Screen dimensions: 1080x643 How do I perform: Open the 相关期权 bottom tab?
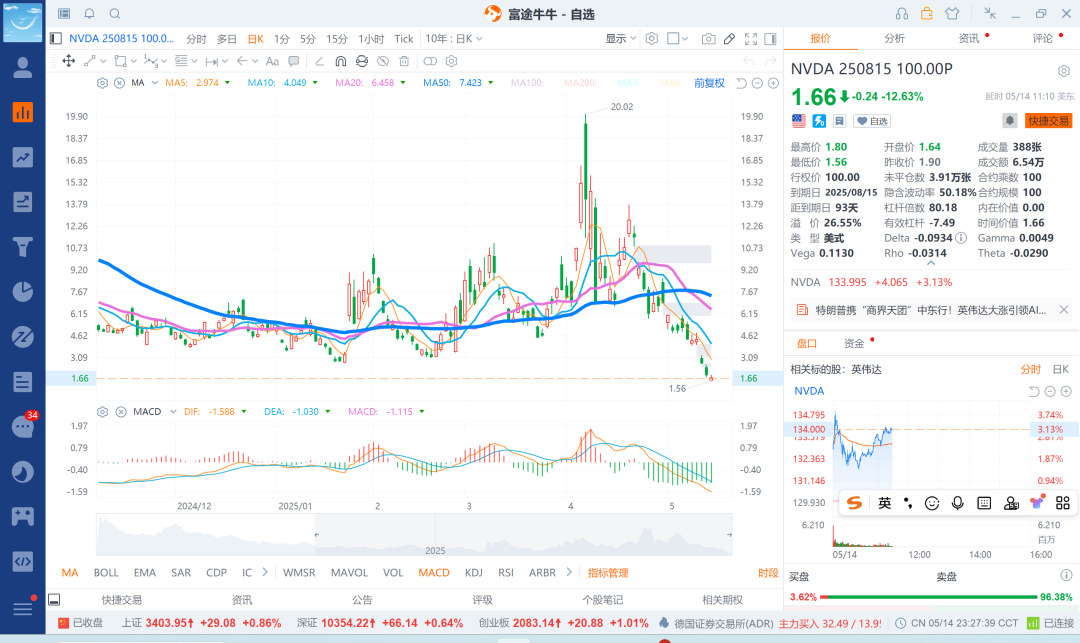(x=723, y=600)
